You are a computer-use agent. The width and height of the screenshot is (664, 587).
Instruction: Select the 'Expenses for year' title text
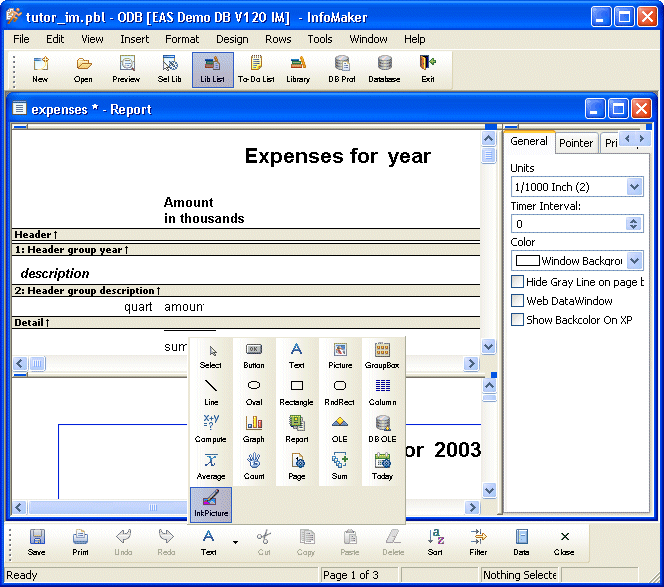pyautogui.click(x=338, y=156)
